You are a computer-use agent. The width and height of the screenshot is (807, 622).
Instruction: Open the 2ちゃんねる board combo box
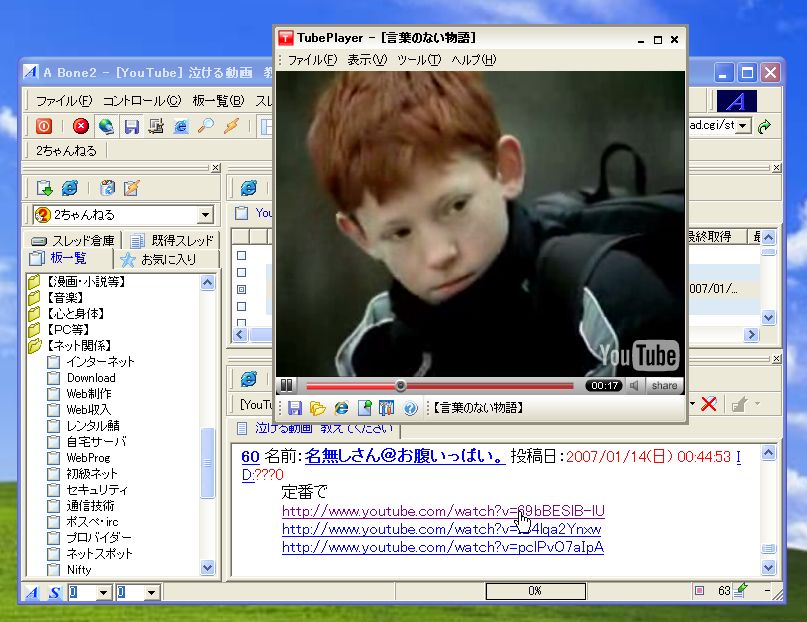pyautogui.click(x=205, y=215)
